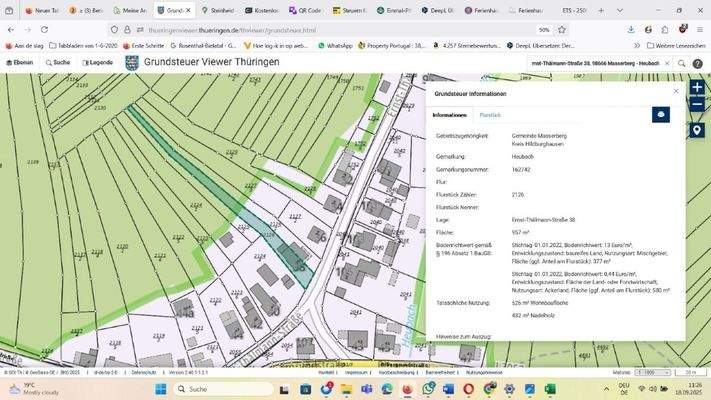Click the blue icon button in info panel
Screen dimensions: 711x400
(661, 116)
